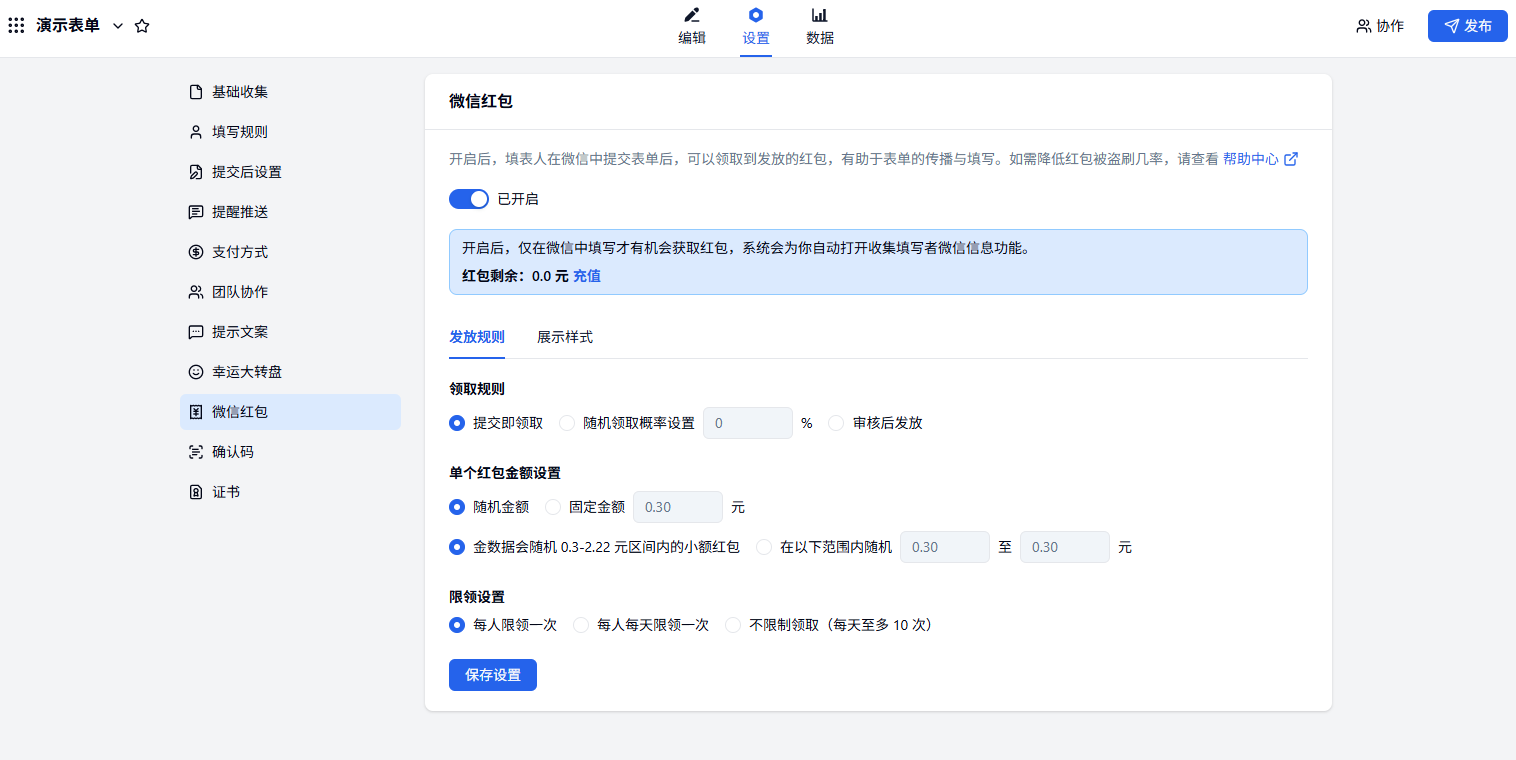This screenshot has height=760, width=1516.
Task: Expand the 演示表单 title dropdown chevron
Action: pos(118,26)
